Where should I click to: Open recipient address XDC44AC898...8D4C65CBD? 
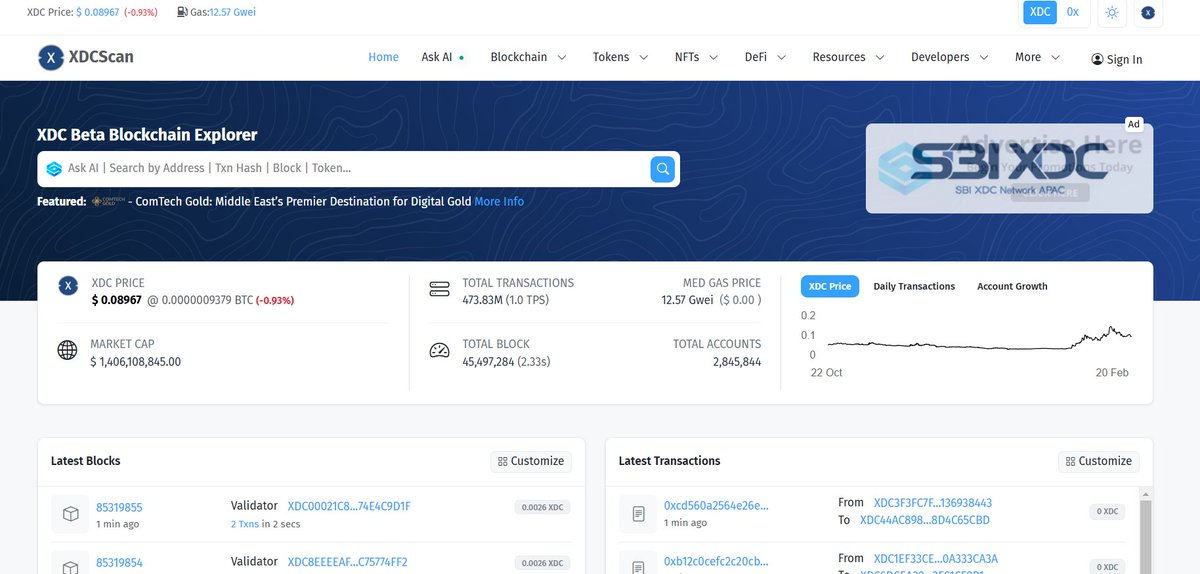925,520
